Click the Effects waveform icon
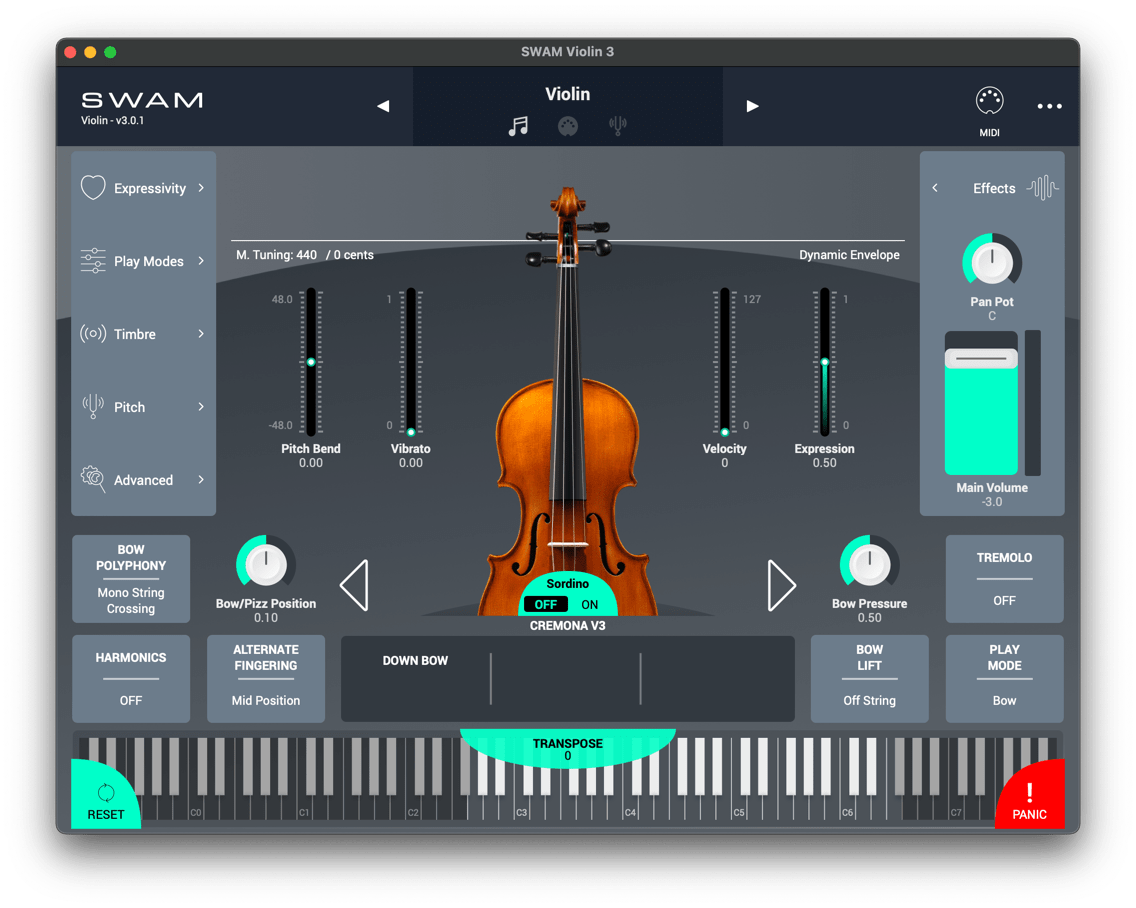Image resolution: width=1136 pixels, height=908 pixels. 1043,188
